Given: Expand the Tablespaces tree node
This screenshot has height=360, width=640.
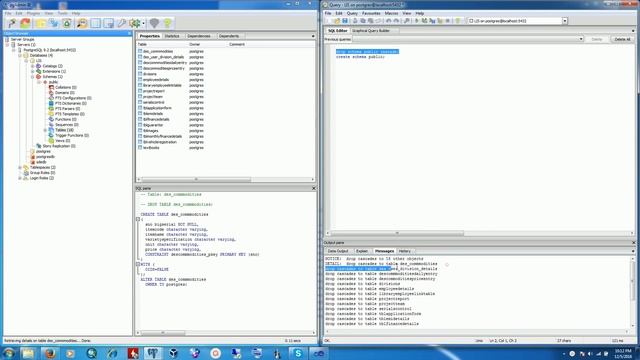Looking at the screenshot, I should click(20, 167).
